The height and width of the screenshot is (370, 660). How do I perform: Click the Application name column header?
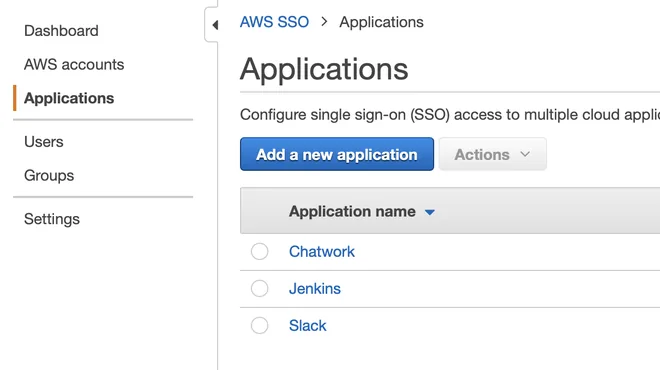pyautogui.click(x=352, y=211)
